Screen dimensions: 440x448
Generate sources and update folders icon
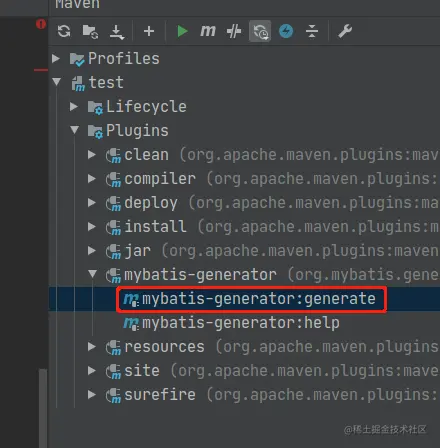[x=90, y=31]
